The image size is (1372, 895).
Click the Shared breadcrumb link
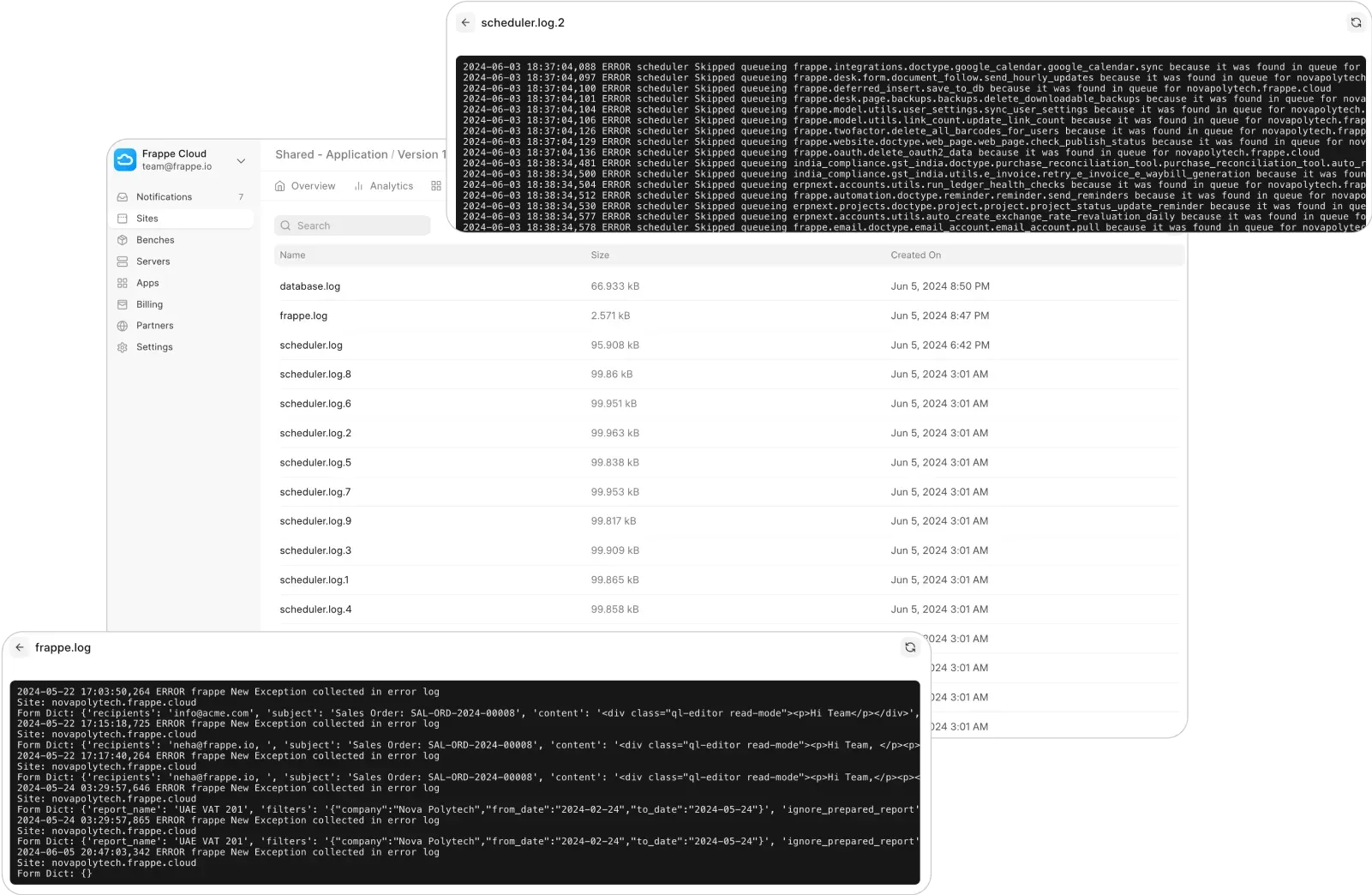294,154
